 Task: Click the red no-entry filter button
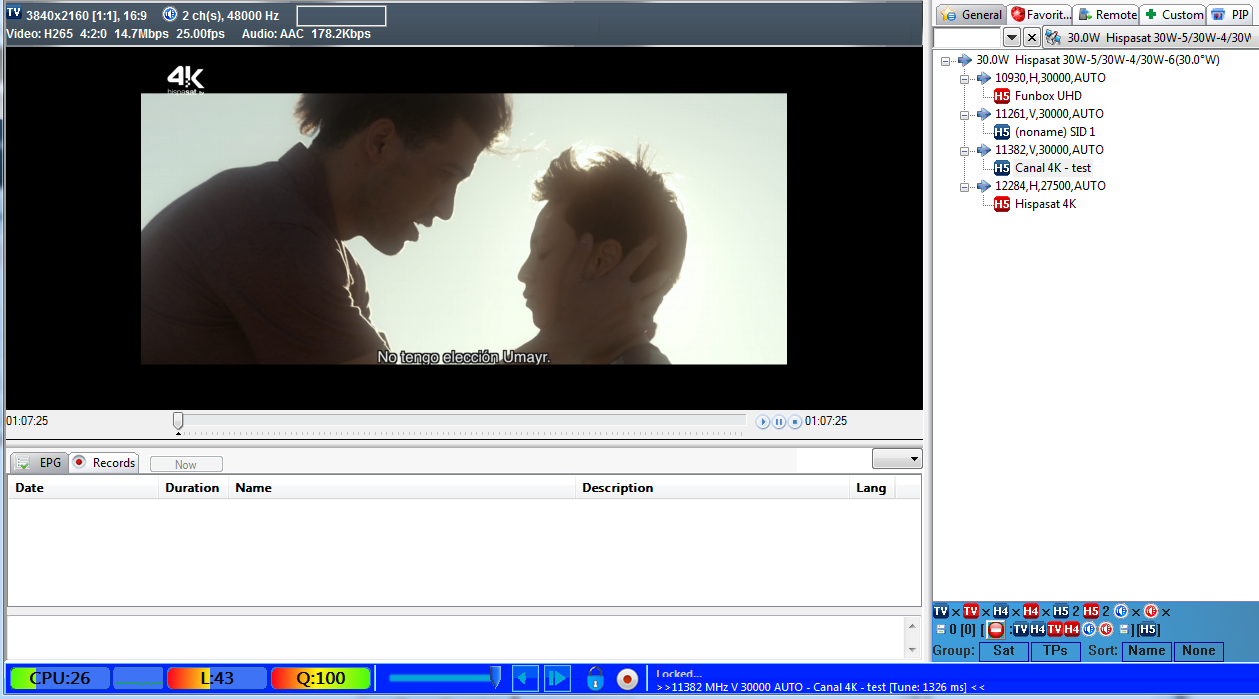pyautogui.click(x=995, y=629)
